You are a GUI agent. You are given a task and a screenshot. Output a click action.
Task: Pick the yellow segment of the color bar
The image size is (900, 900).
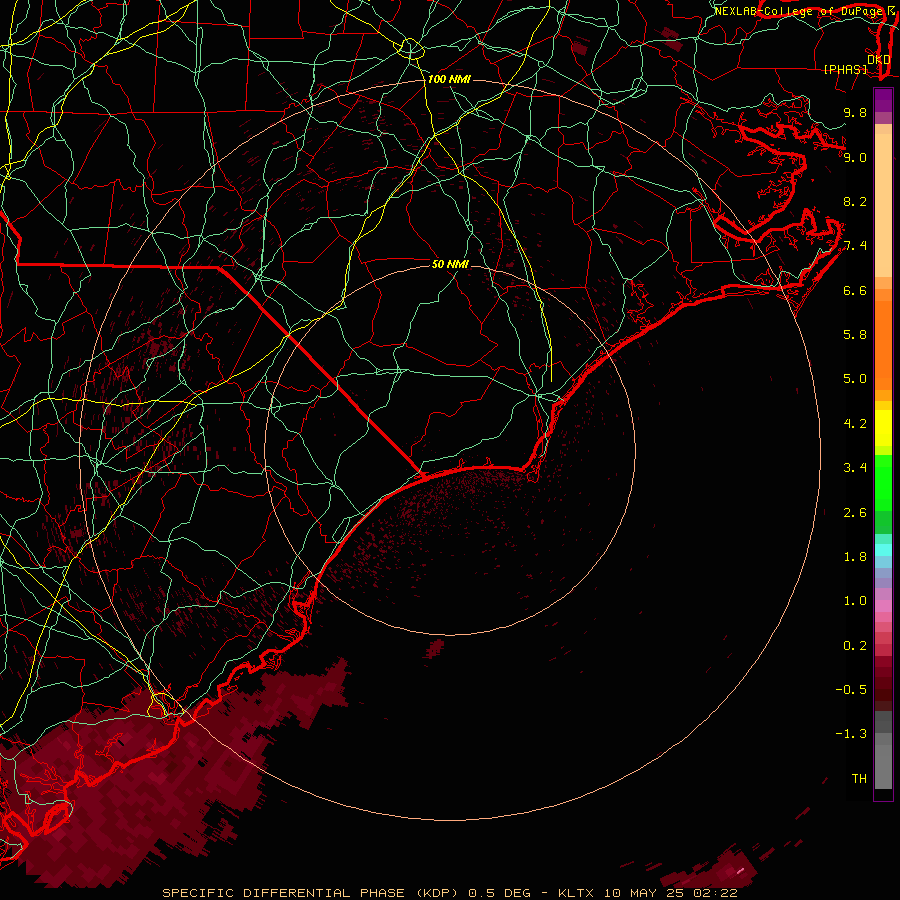[x=883, y=428]
